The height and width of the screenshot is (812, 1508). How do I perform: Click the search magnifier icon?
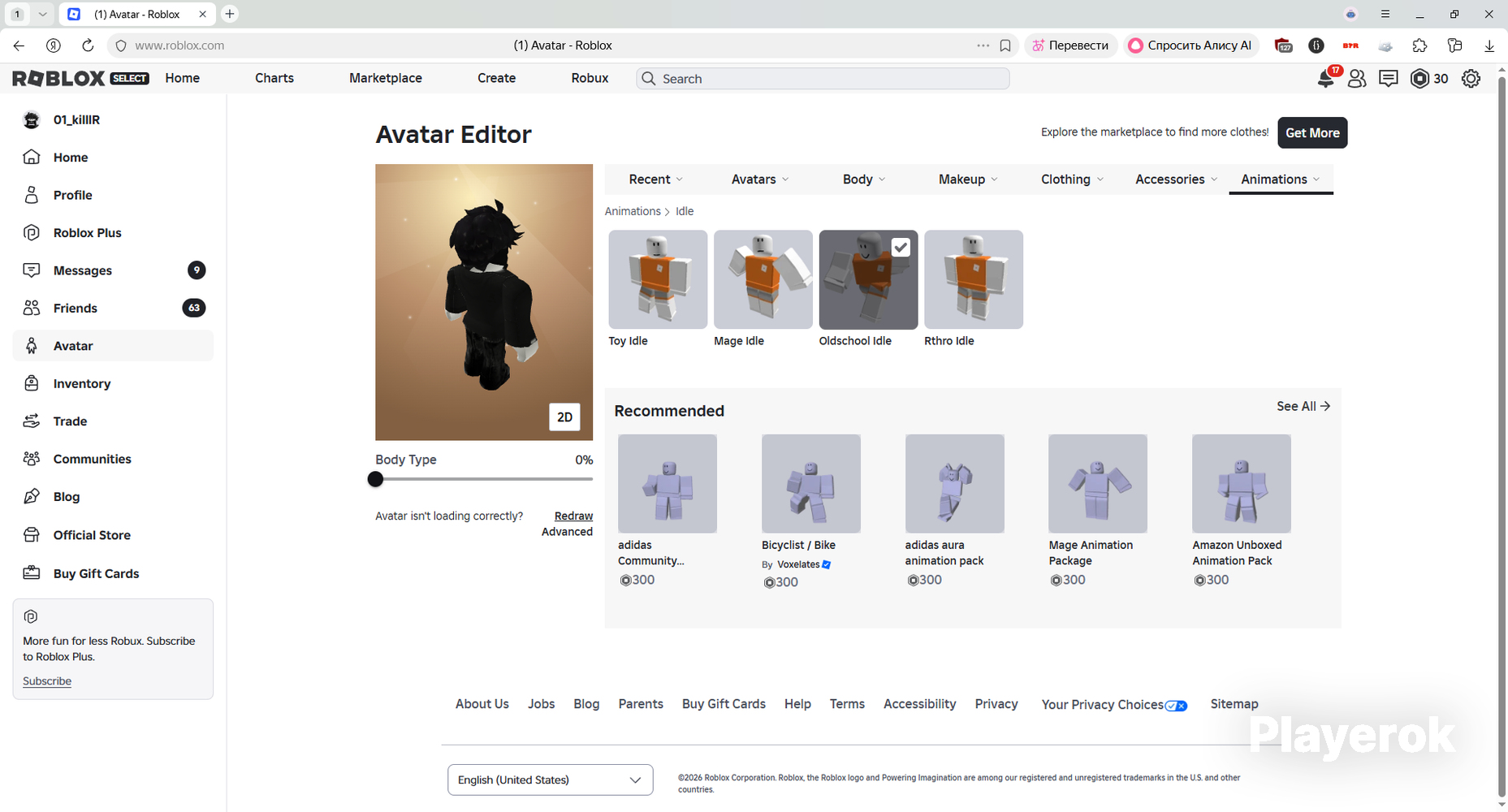tap(648, 78)
